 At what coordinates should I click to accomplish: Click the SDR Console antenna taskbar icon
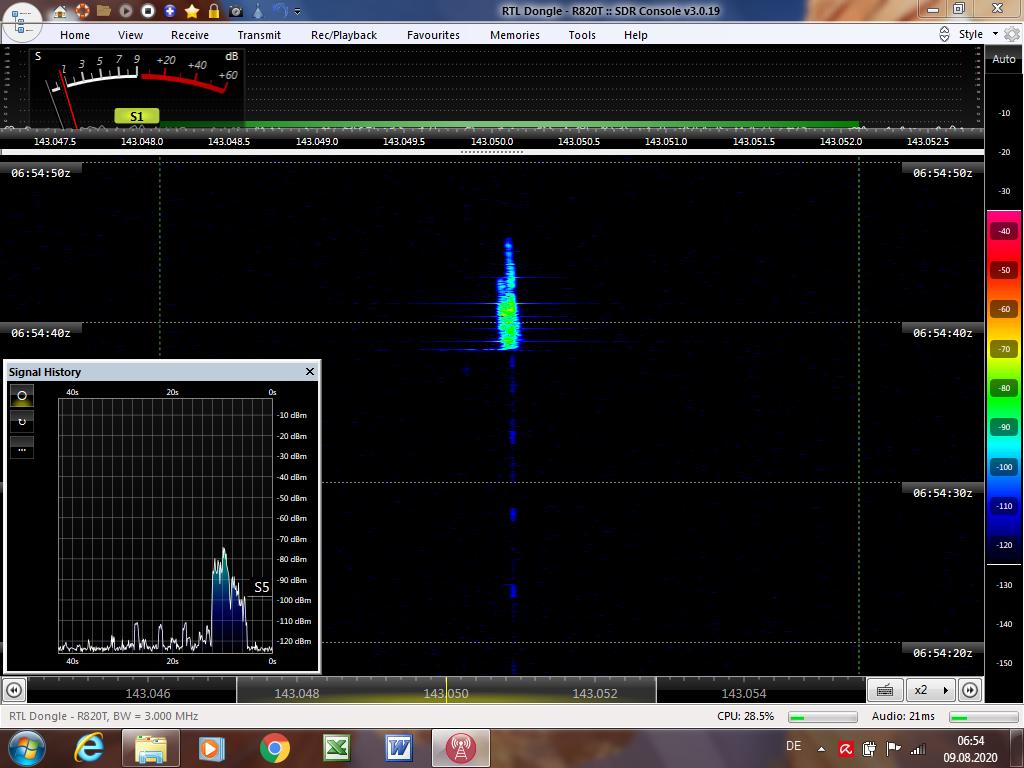[x=460, y=748]
